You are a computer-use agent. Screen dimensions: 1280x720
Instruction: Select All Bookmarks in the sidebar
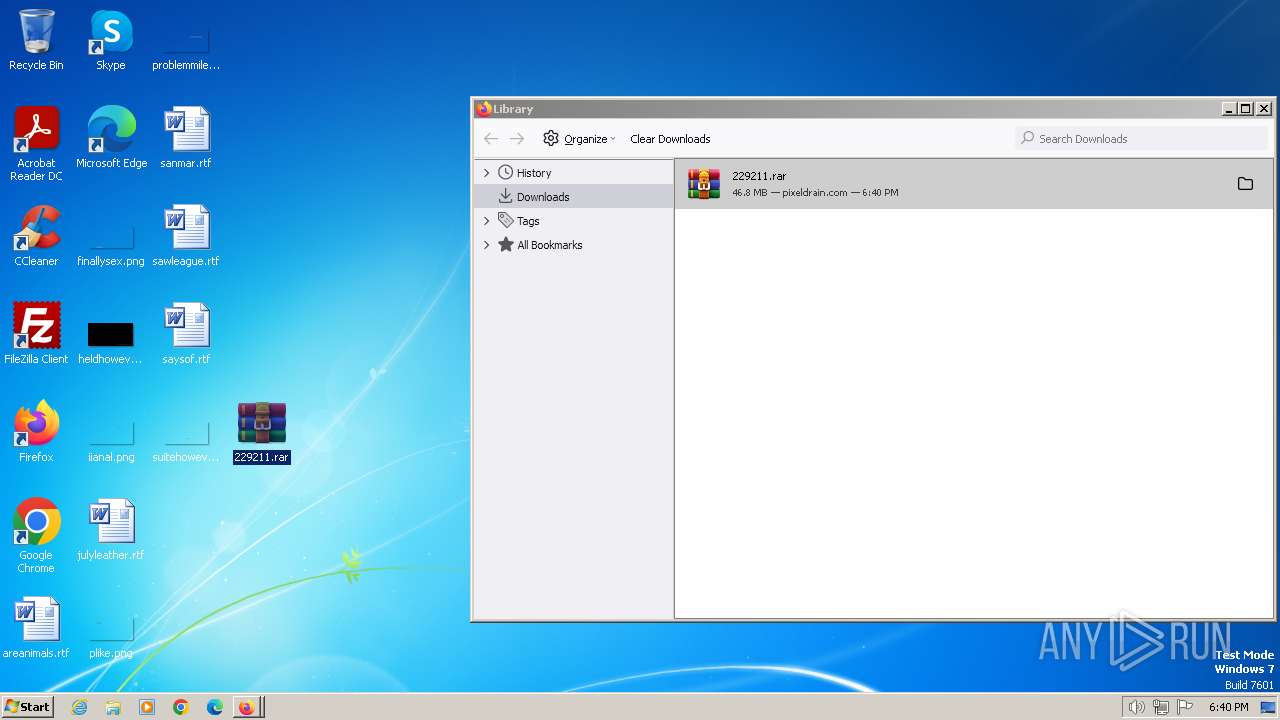click(x=574, y=245)
